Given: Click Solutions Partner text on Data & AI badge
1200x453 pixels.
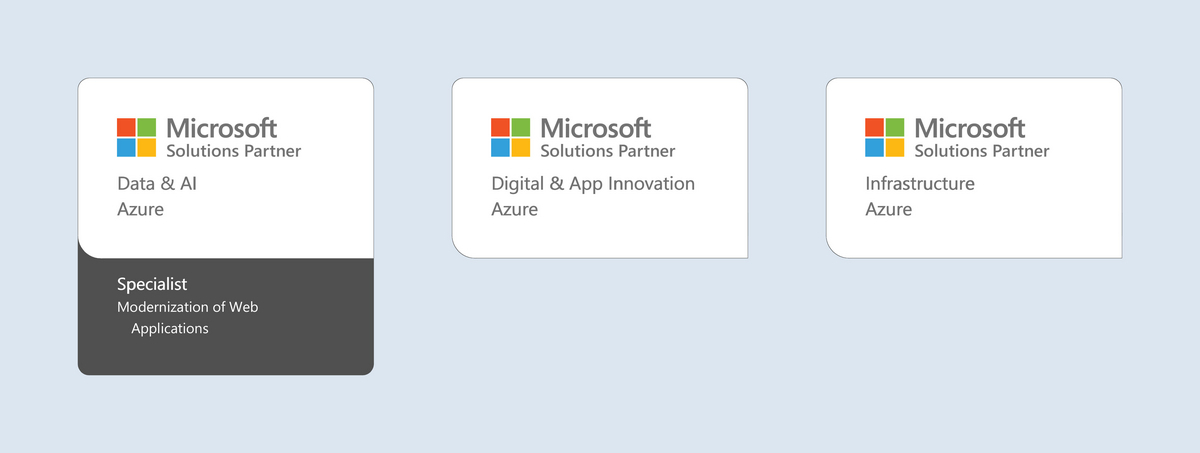Looking at the screenshot, I should pos(234,151).
